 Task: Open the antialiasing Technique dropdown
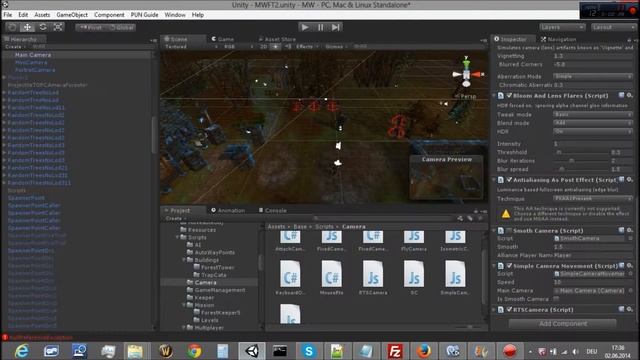tap(593, 198)
